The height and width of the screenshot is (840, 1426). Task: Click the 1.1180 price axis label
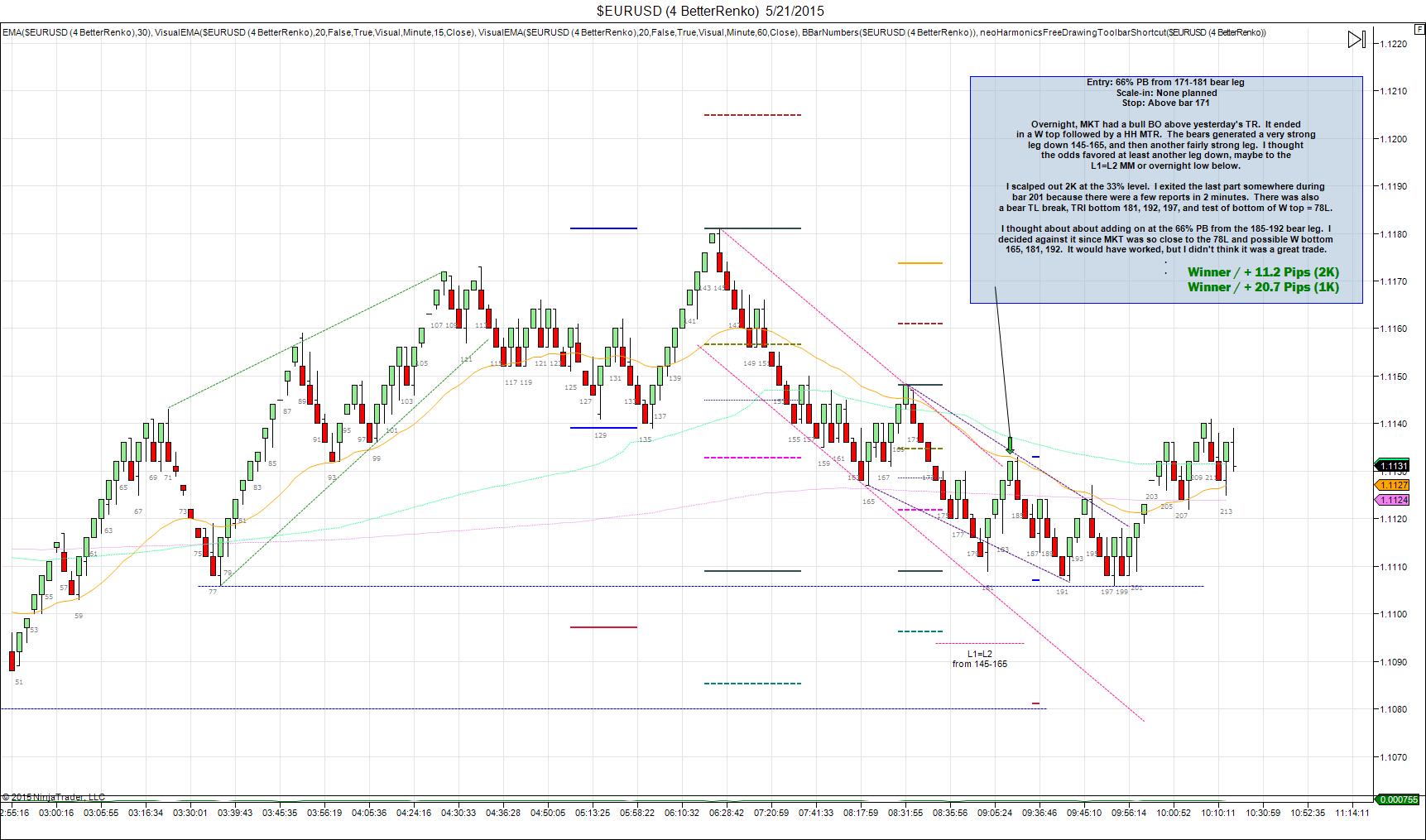pos(1392,234)
